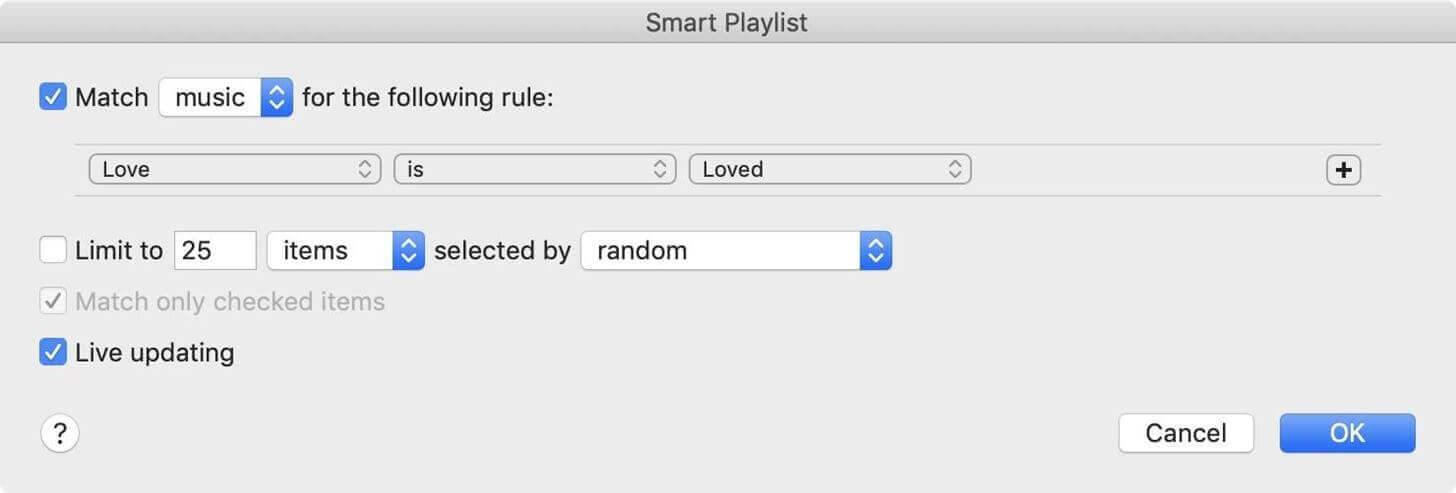Image resolution: width=1456 pixels, height=493 pixels.
Task: Click the limit count field showing 25
Action: 215,250
